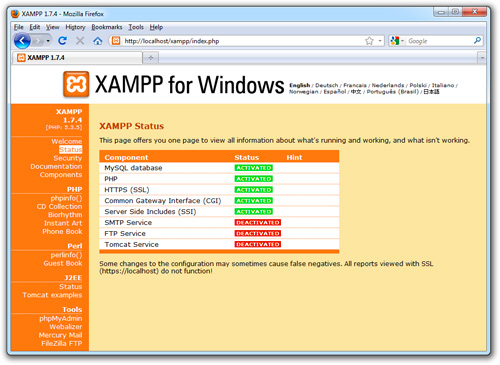Open the Tools menu
Viewport: 500px width, 365px height.
pyautogui.click(x=136, y=27)
